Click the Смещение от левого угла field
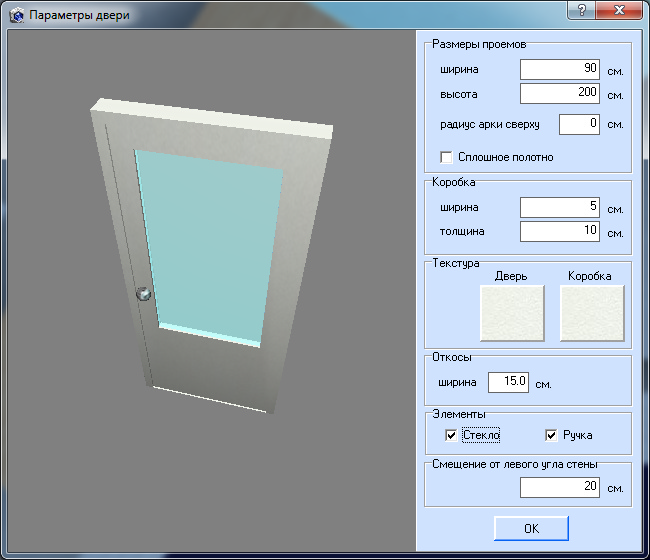Viewport: 650px width, 560px height. coord(560,487)
